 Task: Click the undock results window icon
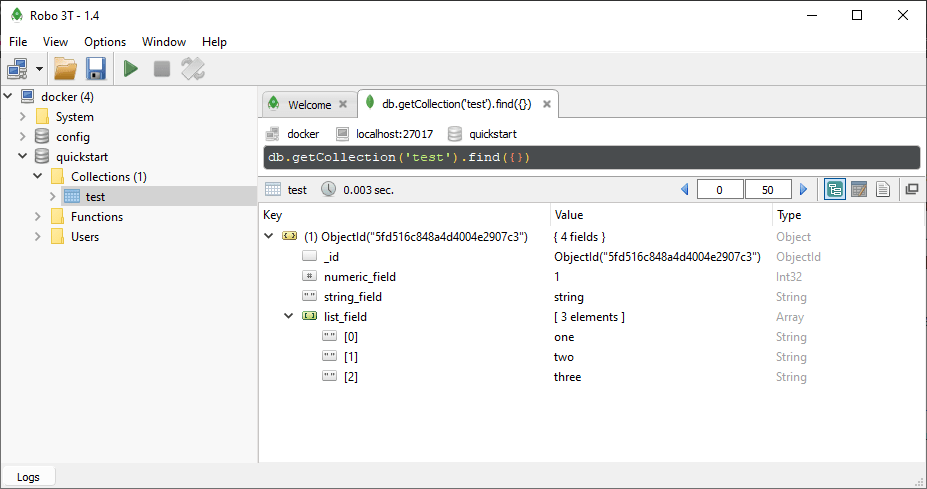click(912, 189)
